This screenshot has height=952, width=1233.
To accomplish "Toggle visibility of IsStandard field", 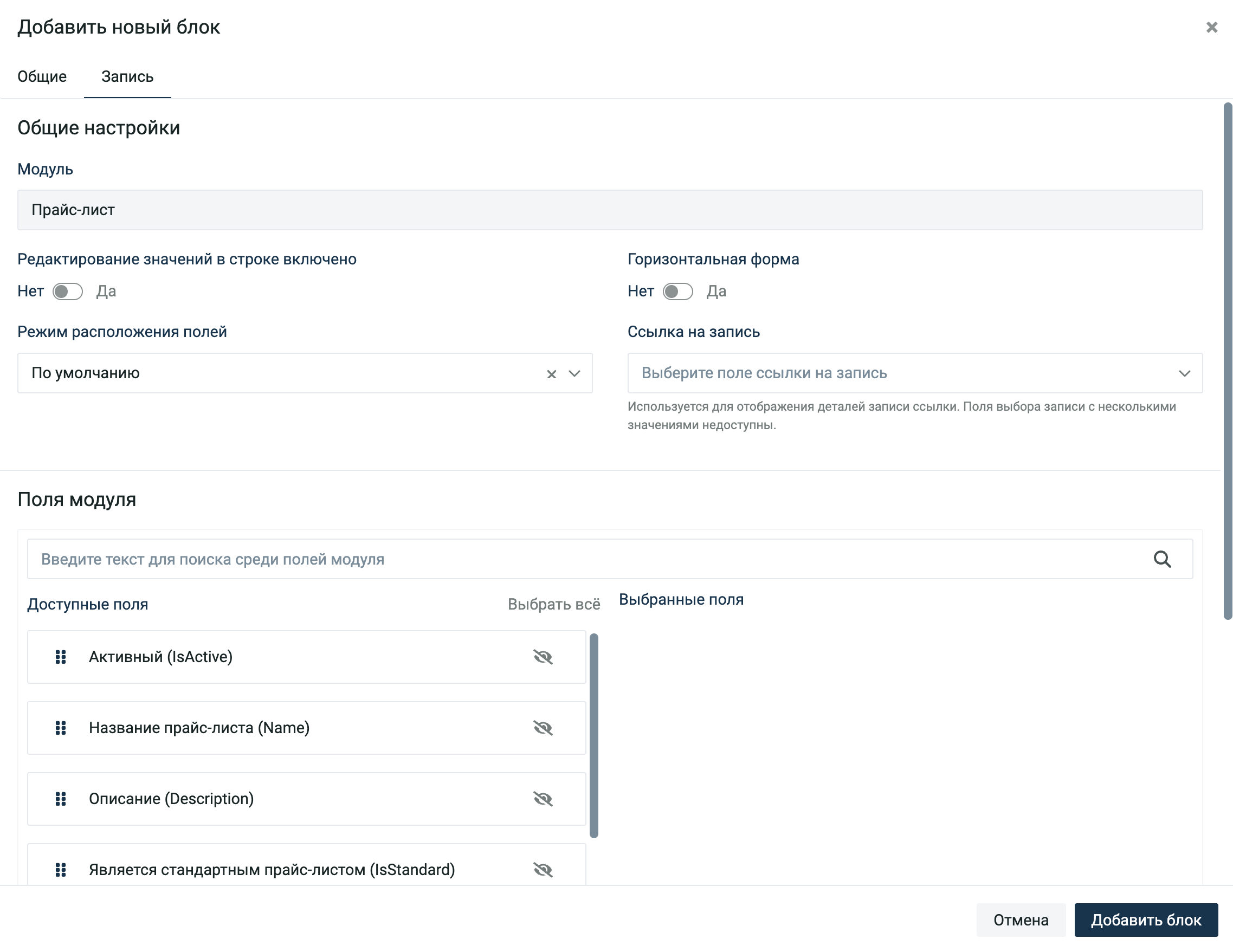I will pos(543,870).
